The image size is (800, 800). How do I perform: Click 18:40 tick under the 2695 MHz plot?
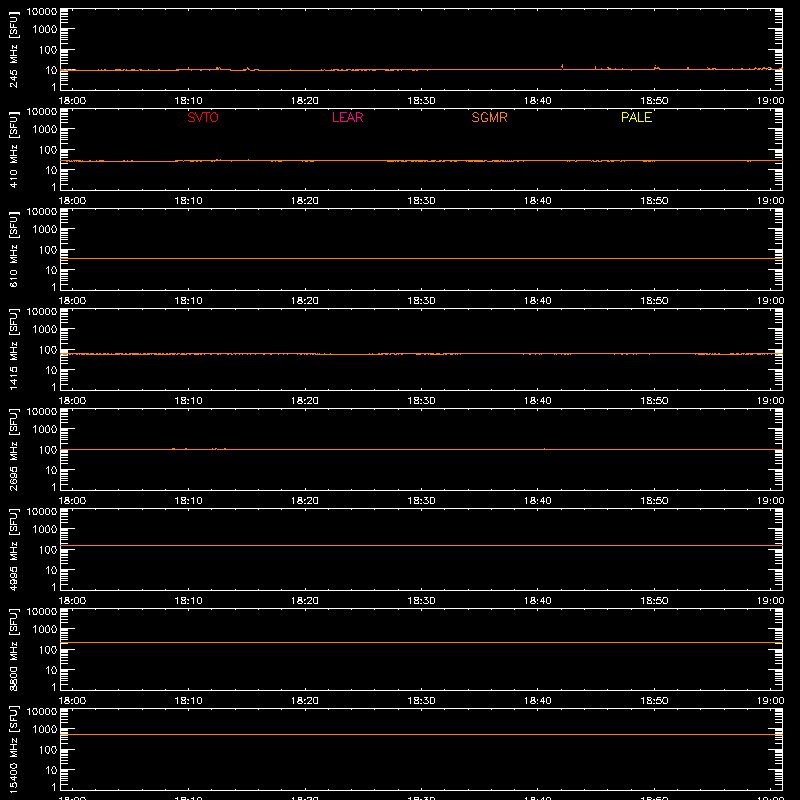point(538,501)
